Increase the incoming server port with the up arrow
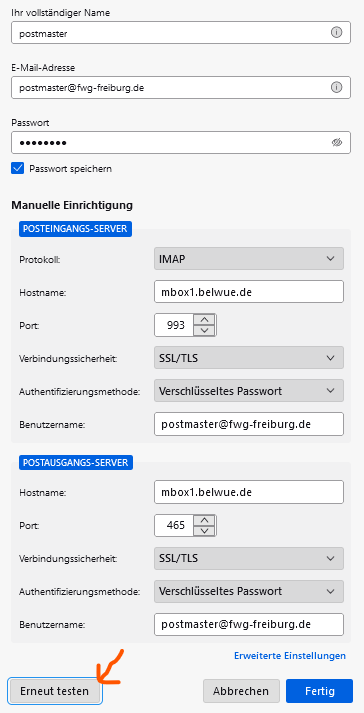This screenshot has width=364, height=713. point(205,320)
